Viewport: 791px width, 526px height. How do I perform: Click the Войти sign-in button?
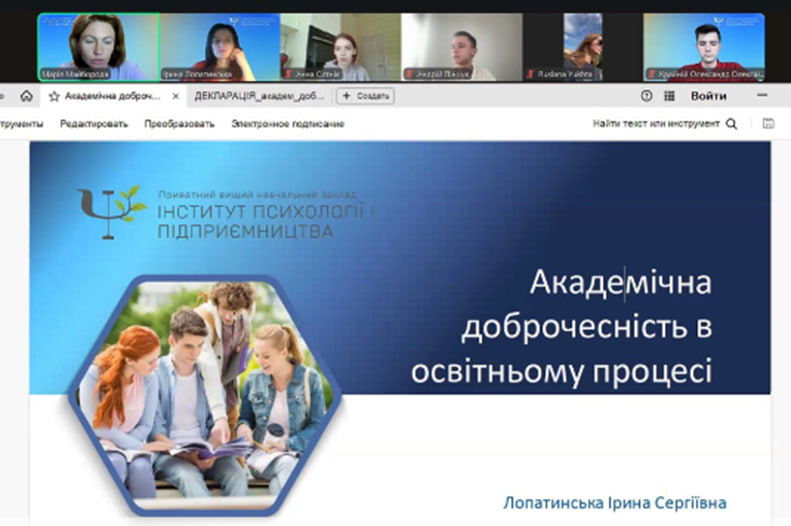pos(708,96)
